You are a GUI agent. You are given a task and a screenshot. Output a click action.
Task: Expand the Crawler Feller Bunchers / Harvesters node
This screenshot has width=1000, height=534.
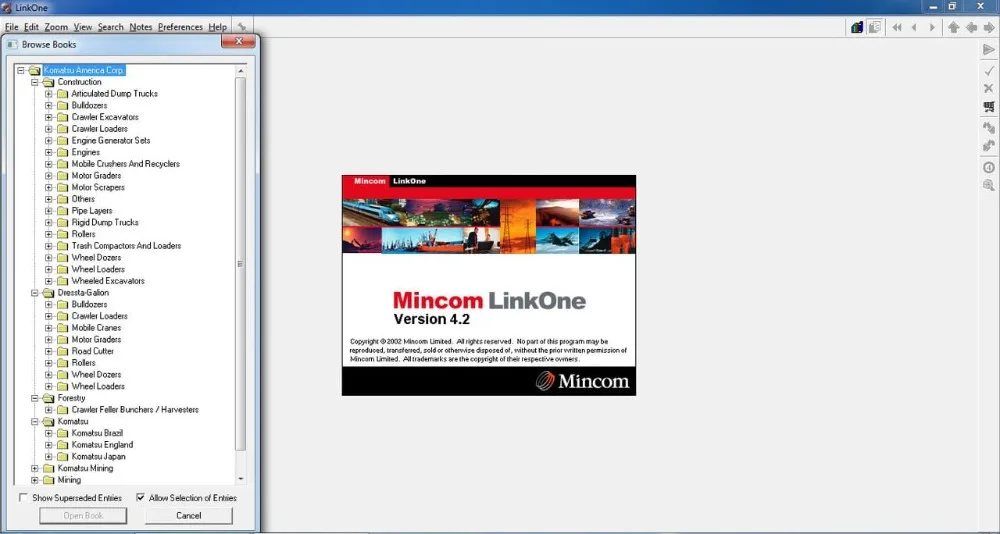48,410
